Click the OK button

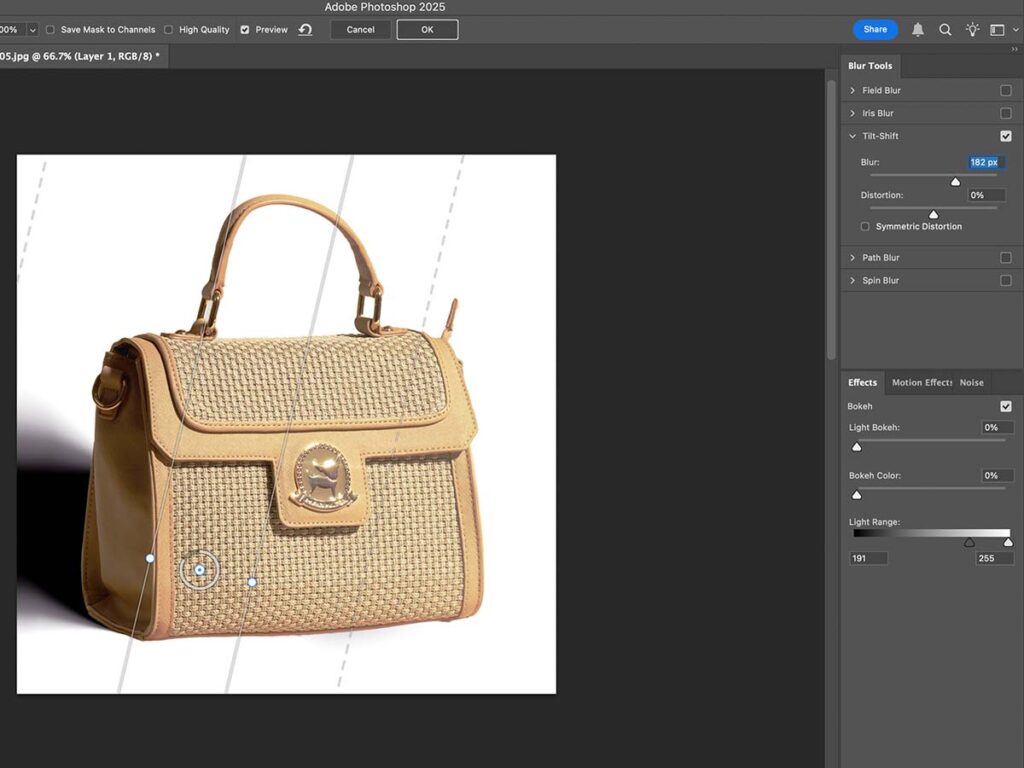click(x=427, y=29)
